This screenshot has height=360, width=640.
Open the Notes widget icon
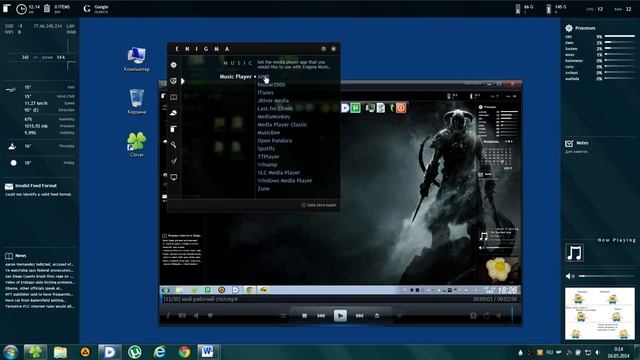pyautogui.click(x=569, y=143)
